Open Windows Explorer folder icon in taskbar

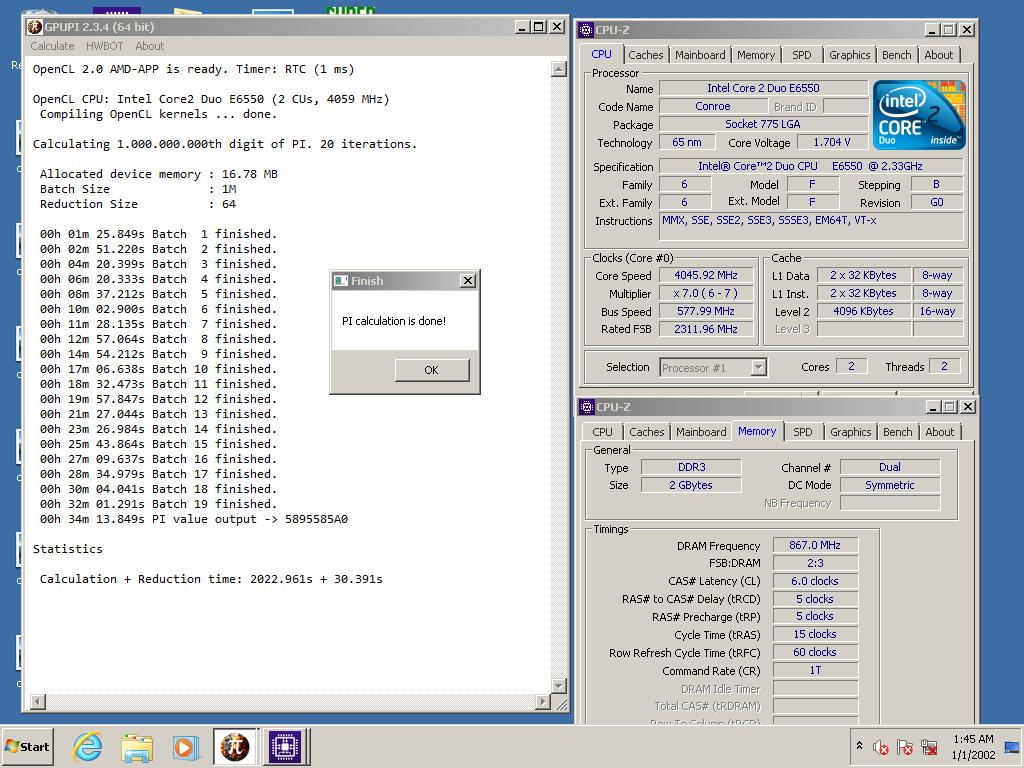point(137,746)
